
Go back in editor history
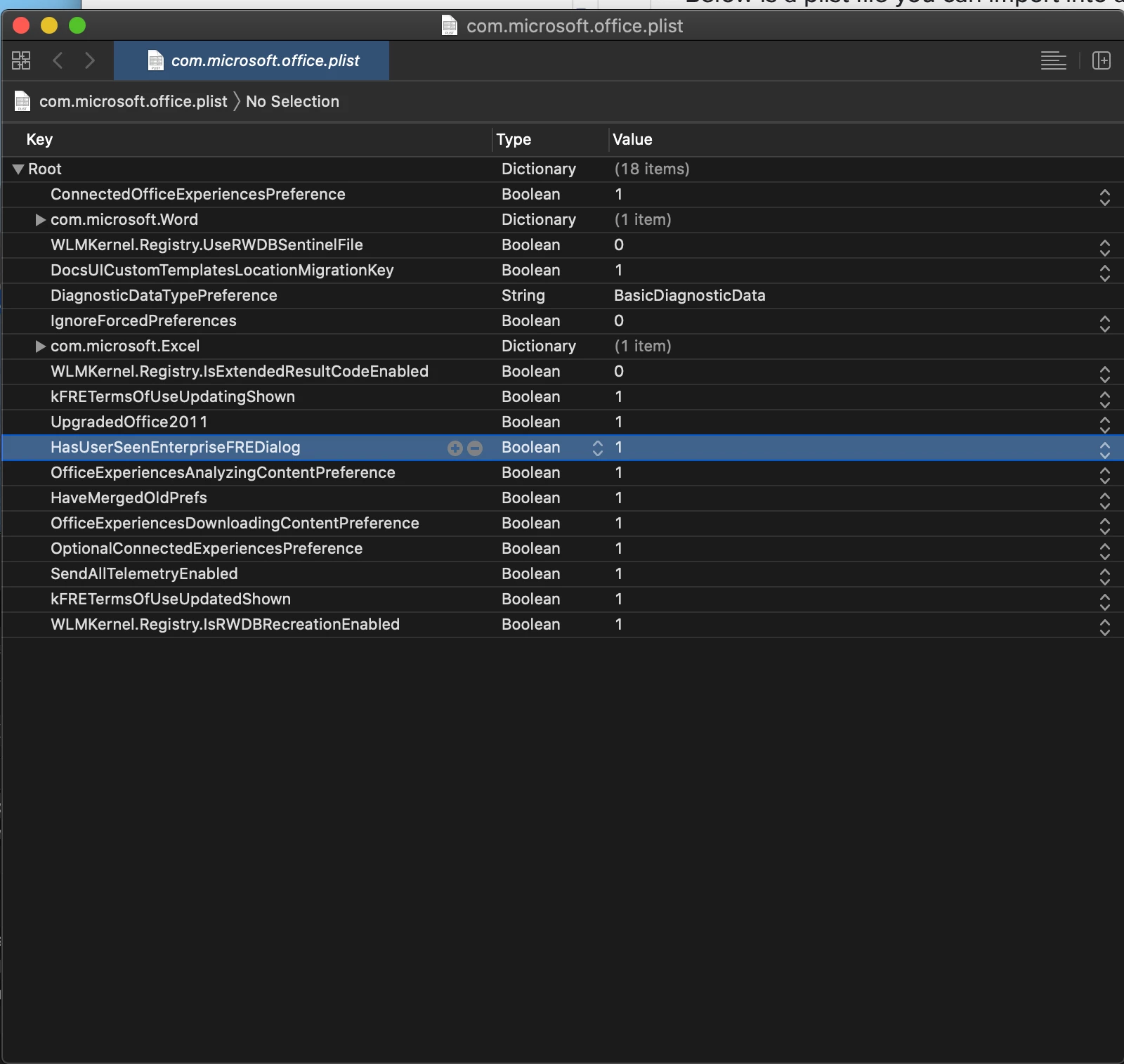[x=58, y=60]
